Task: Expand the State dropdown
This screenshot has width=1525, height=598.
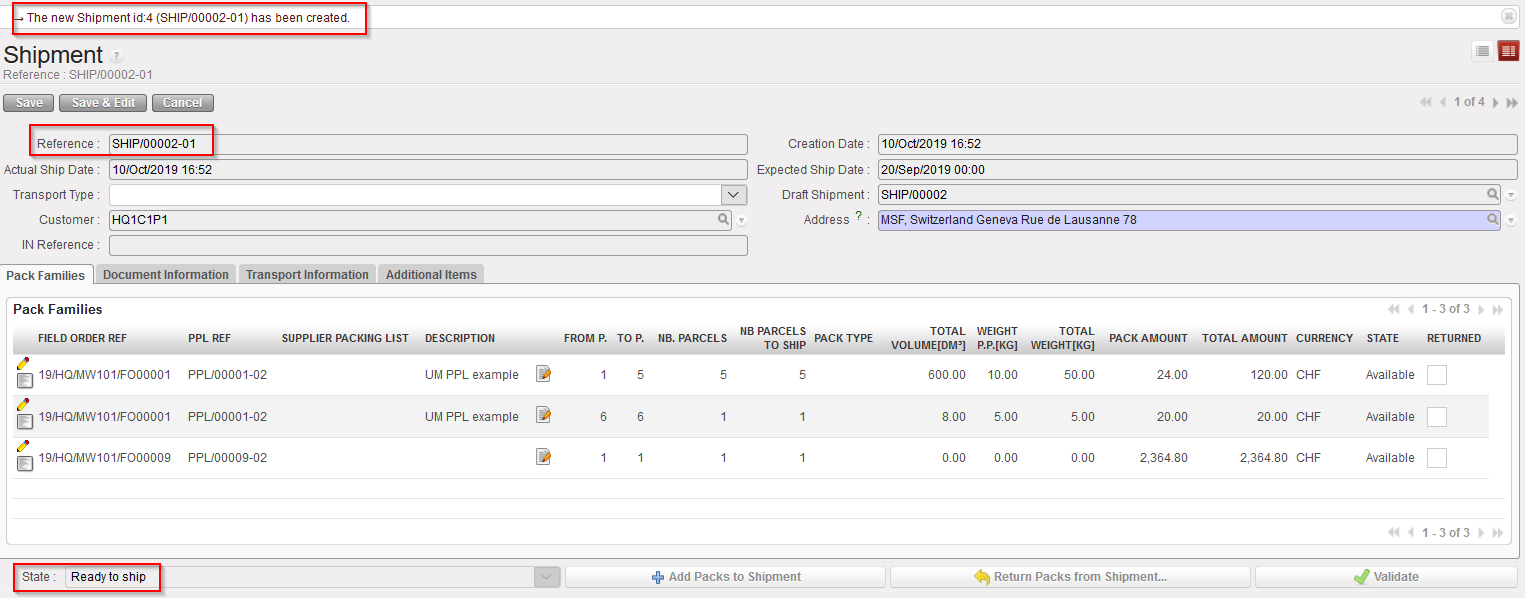Action: coord(546,577)
